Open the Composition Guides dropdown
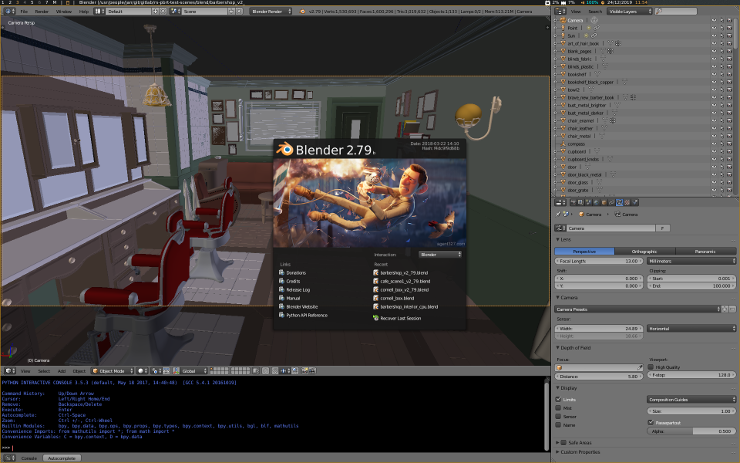The height and width of the screenshot is (463, 740). [691, 400]
